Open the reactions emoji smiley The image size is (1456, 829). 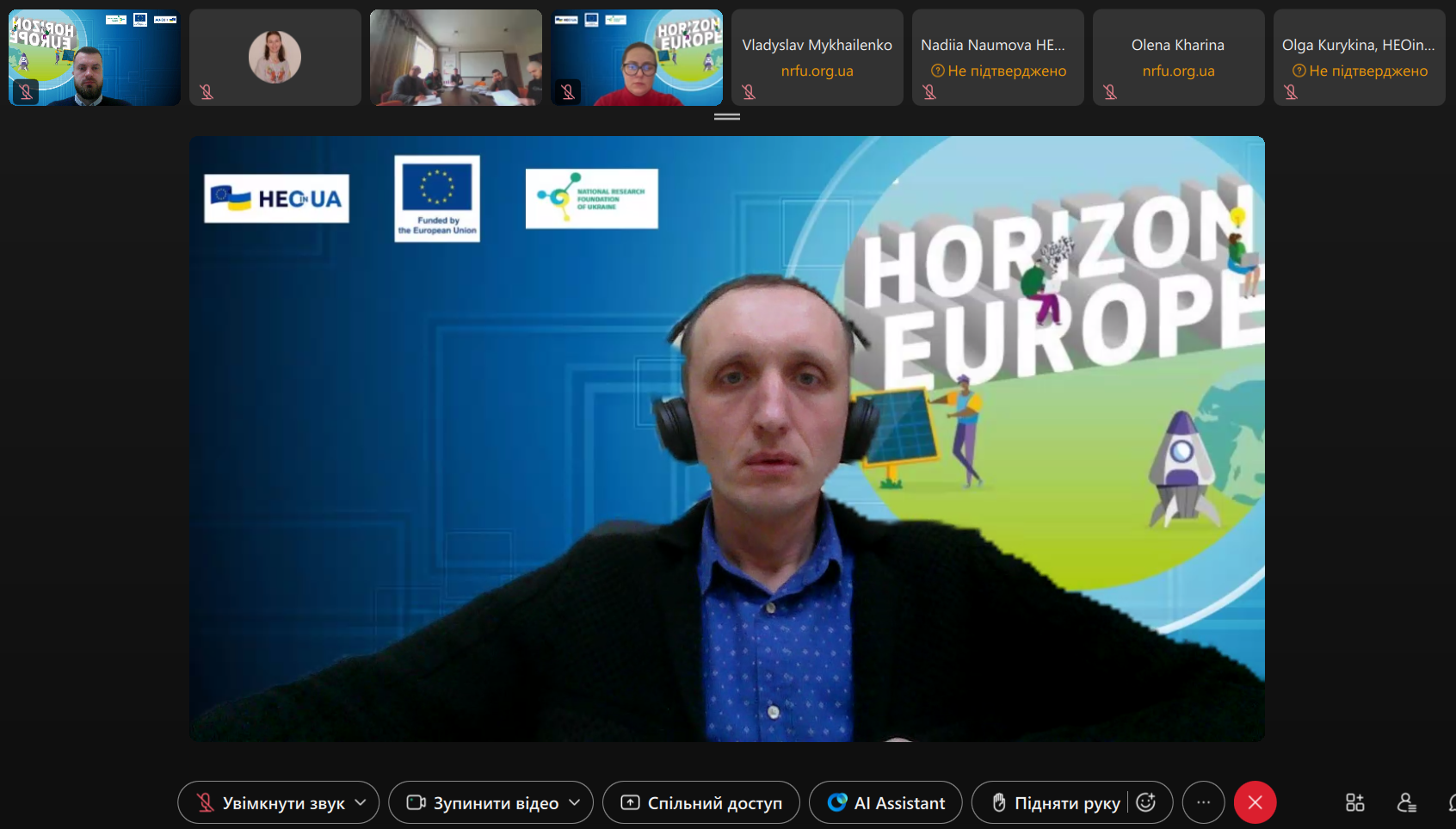(x=1146, y=802)
